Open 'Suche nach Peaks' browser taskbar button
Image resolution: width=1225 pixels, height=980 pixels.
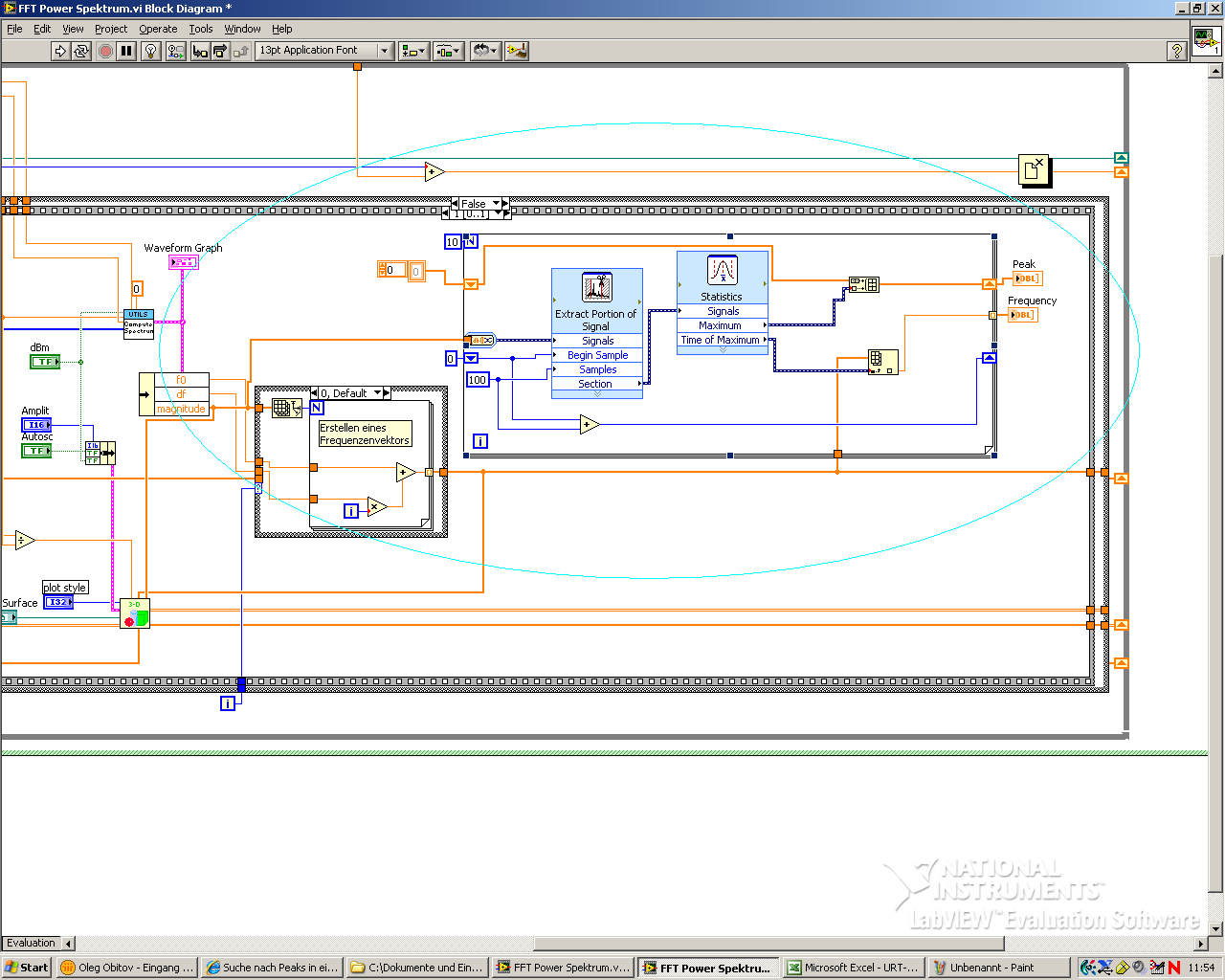click(x=273, y=968)
